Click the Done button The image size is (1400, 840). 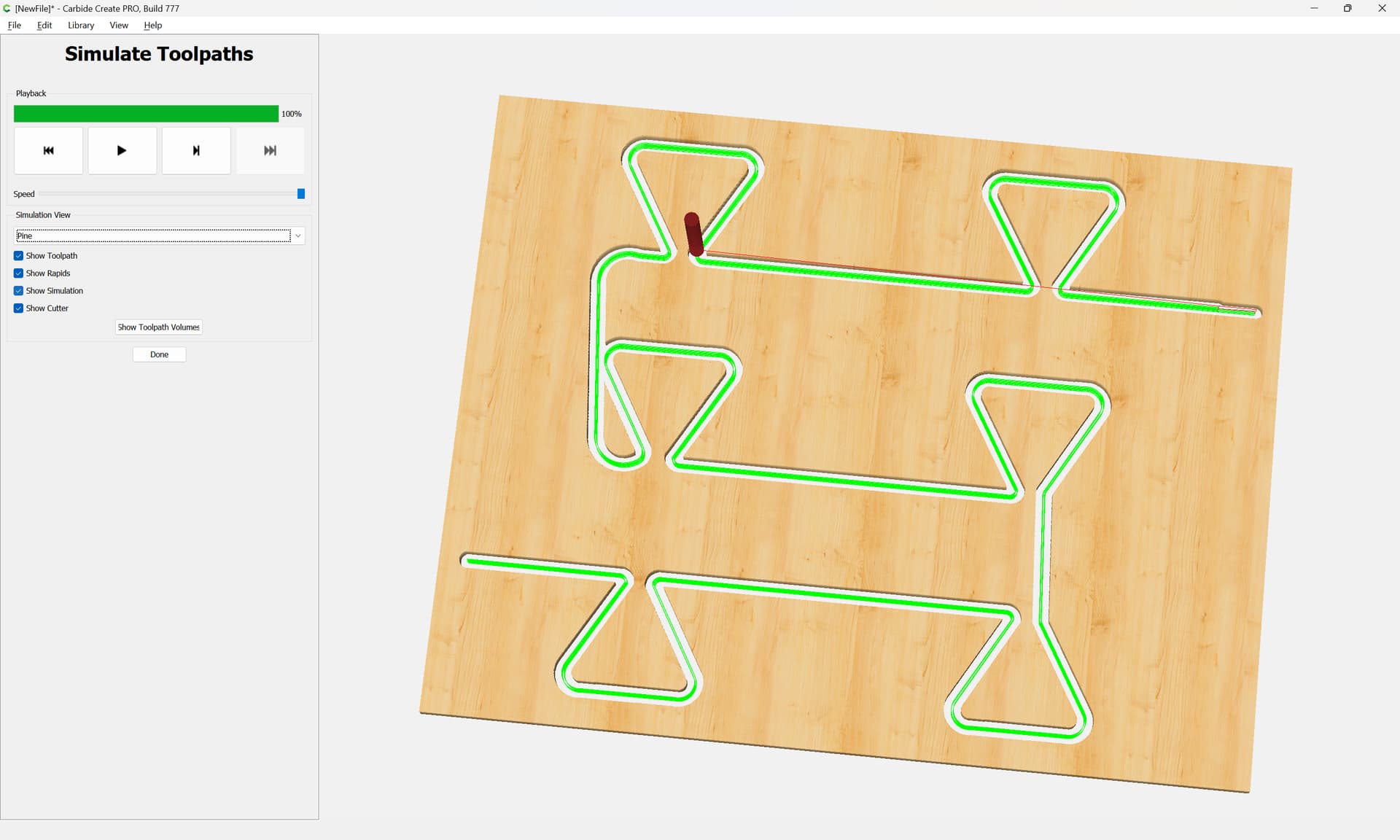tap(159, 354)
